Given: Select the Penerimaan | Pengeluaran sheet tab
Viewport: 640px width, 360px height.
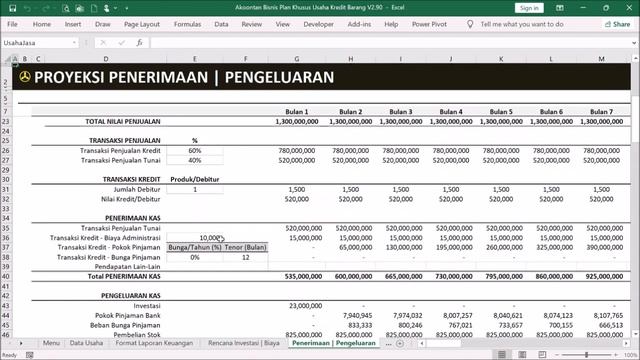Looking at the screenshot, I should point(333,343).
